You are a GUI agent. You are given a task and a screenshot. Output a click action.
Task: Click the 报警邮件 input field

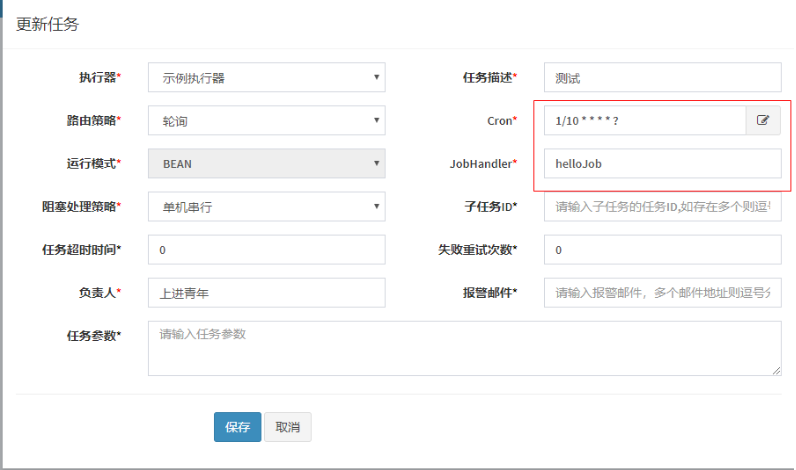662,293
